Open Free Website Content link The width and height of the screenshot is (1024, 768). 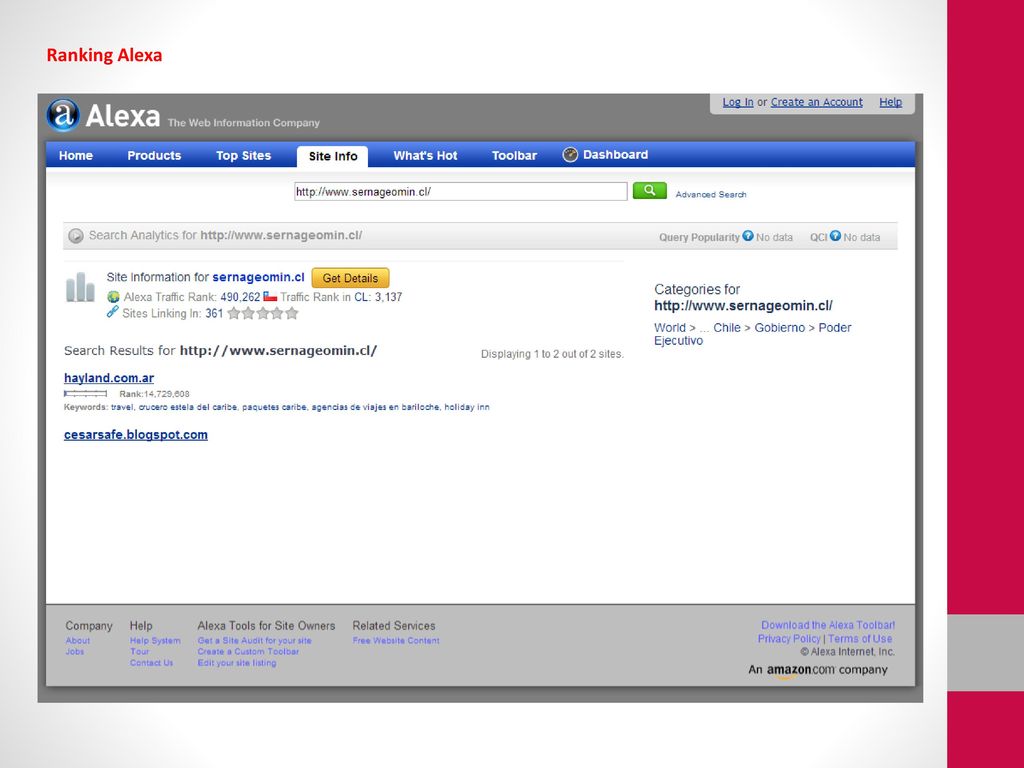[396, 641]
